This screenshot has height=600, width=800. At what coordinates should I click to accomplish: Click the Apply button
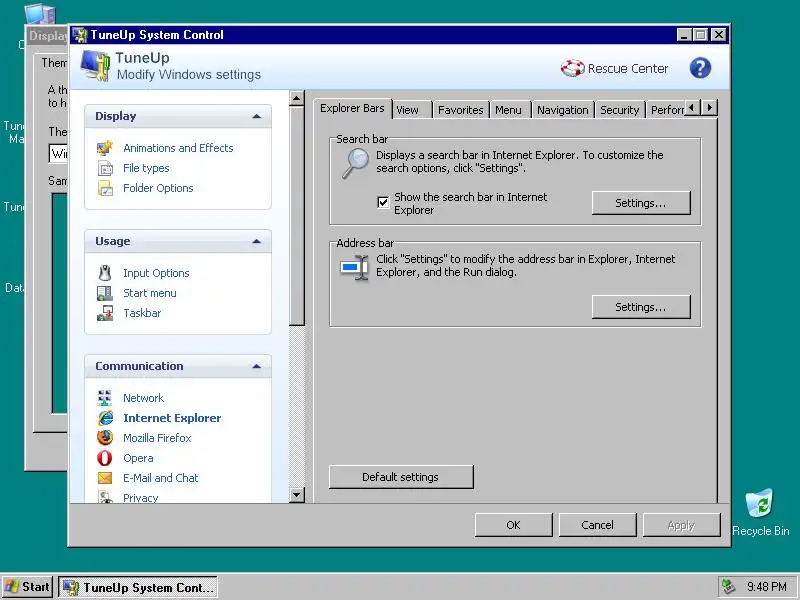(x=681, y=525)
